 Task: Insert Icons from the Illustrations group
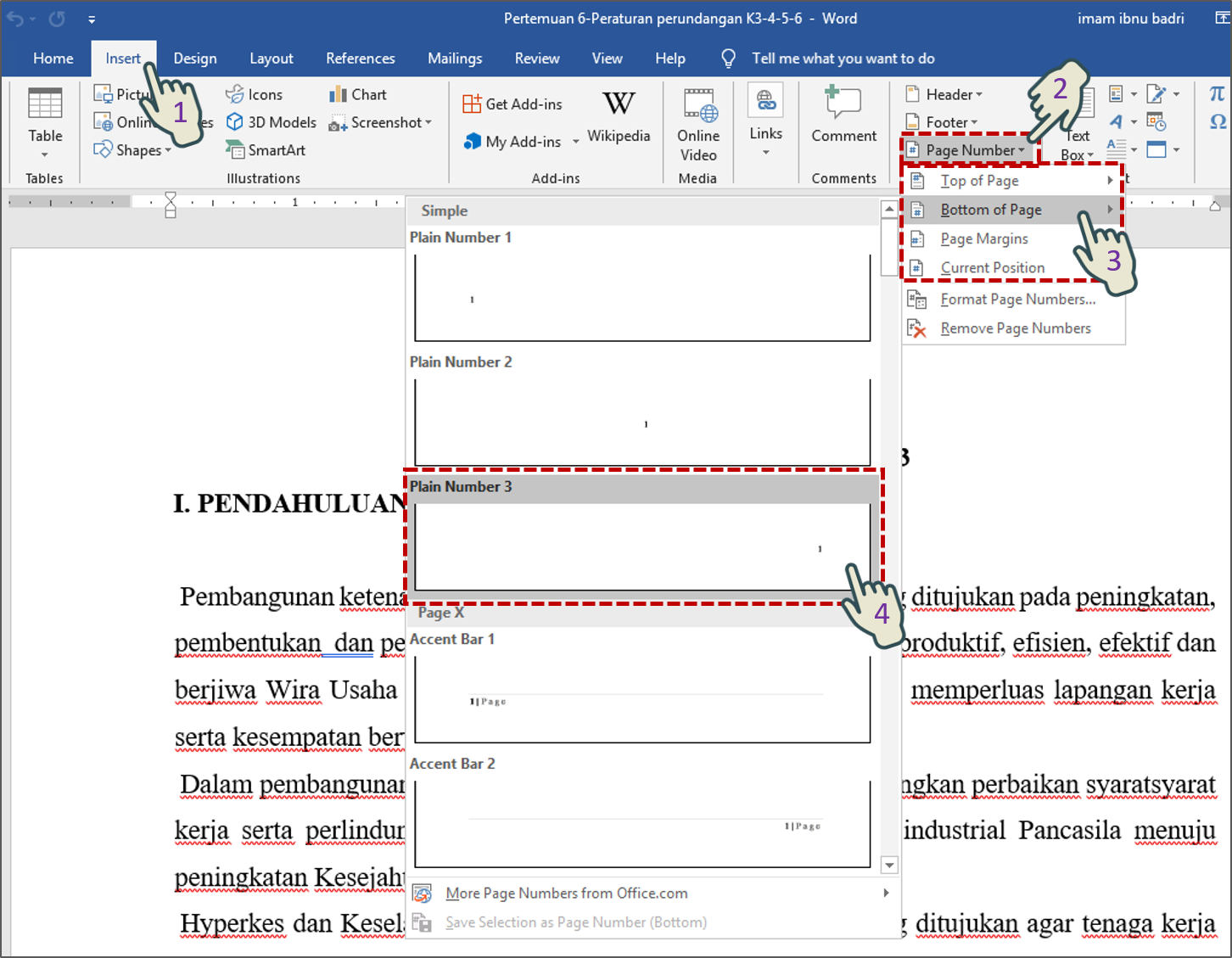point(255,93)
